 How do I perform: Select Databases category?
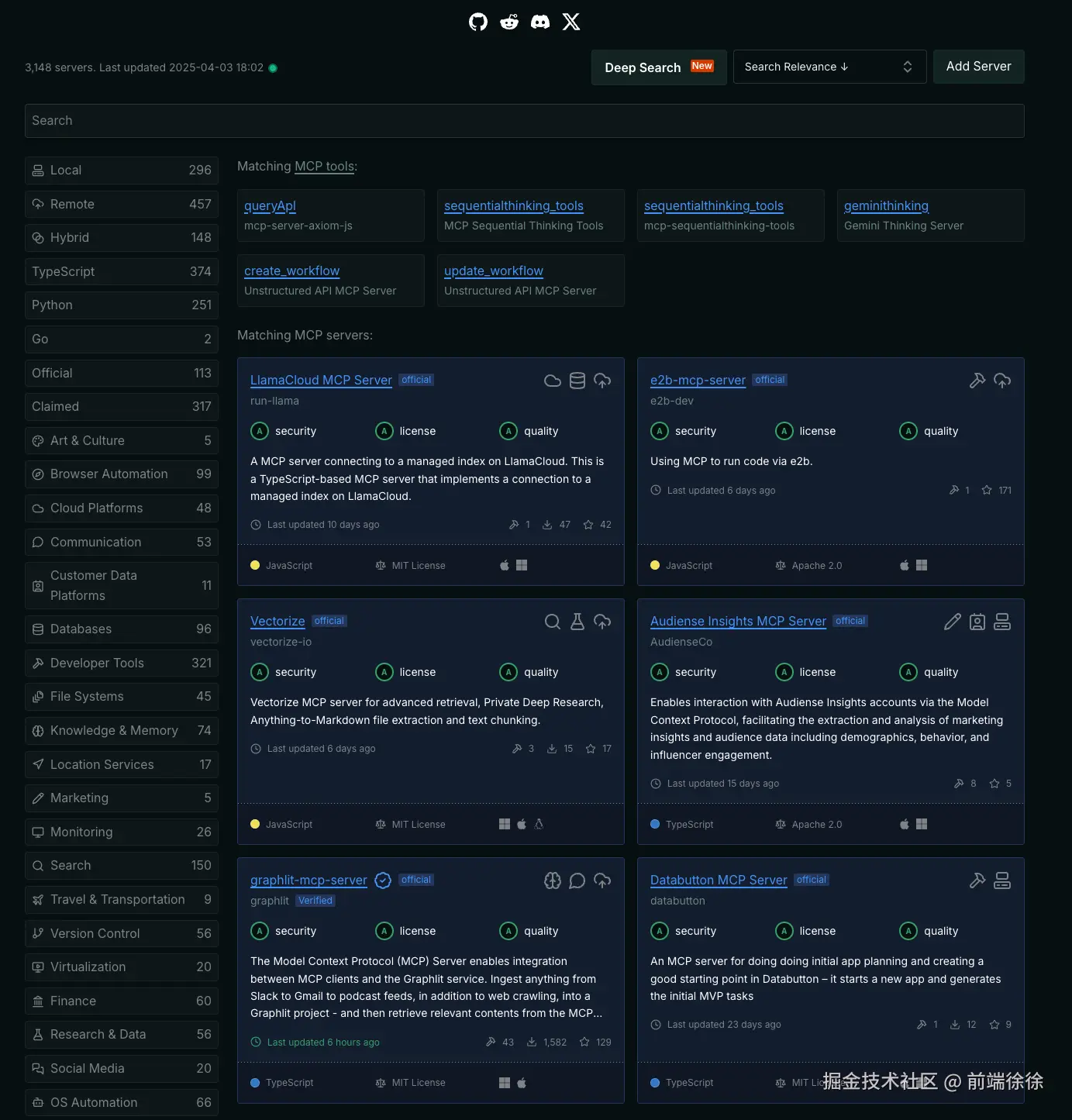point(122,629)
